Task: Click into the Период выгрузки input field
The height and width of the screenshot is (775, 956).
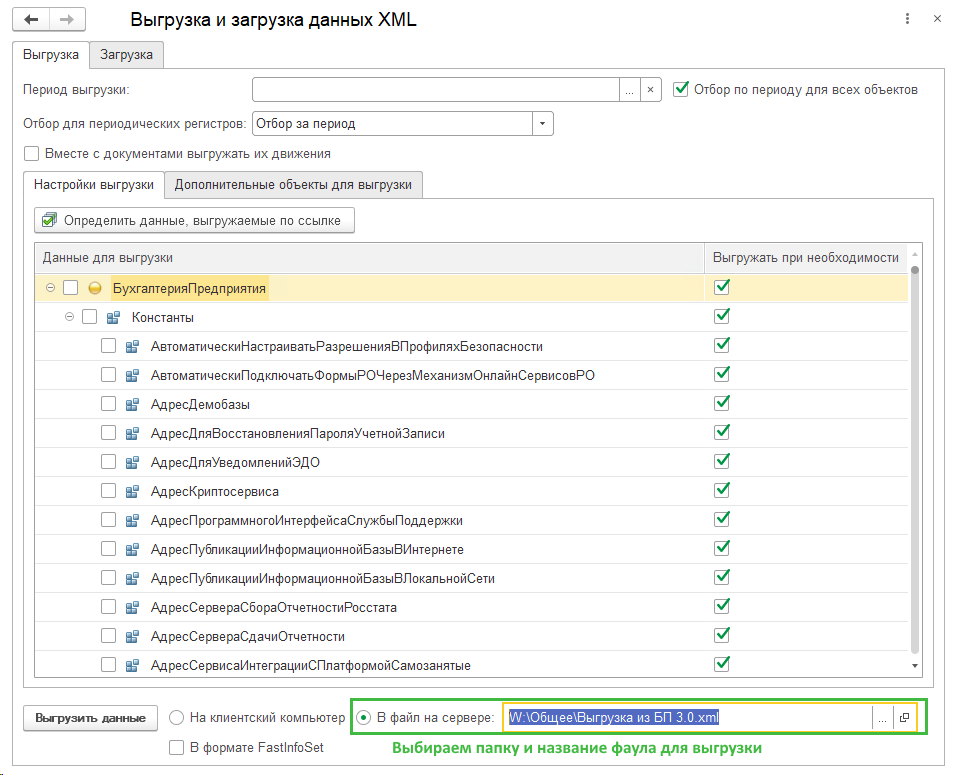Action: click(x=436, y=90)
